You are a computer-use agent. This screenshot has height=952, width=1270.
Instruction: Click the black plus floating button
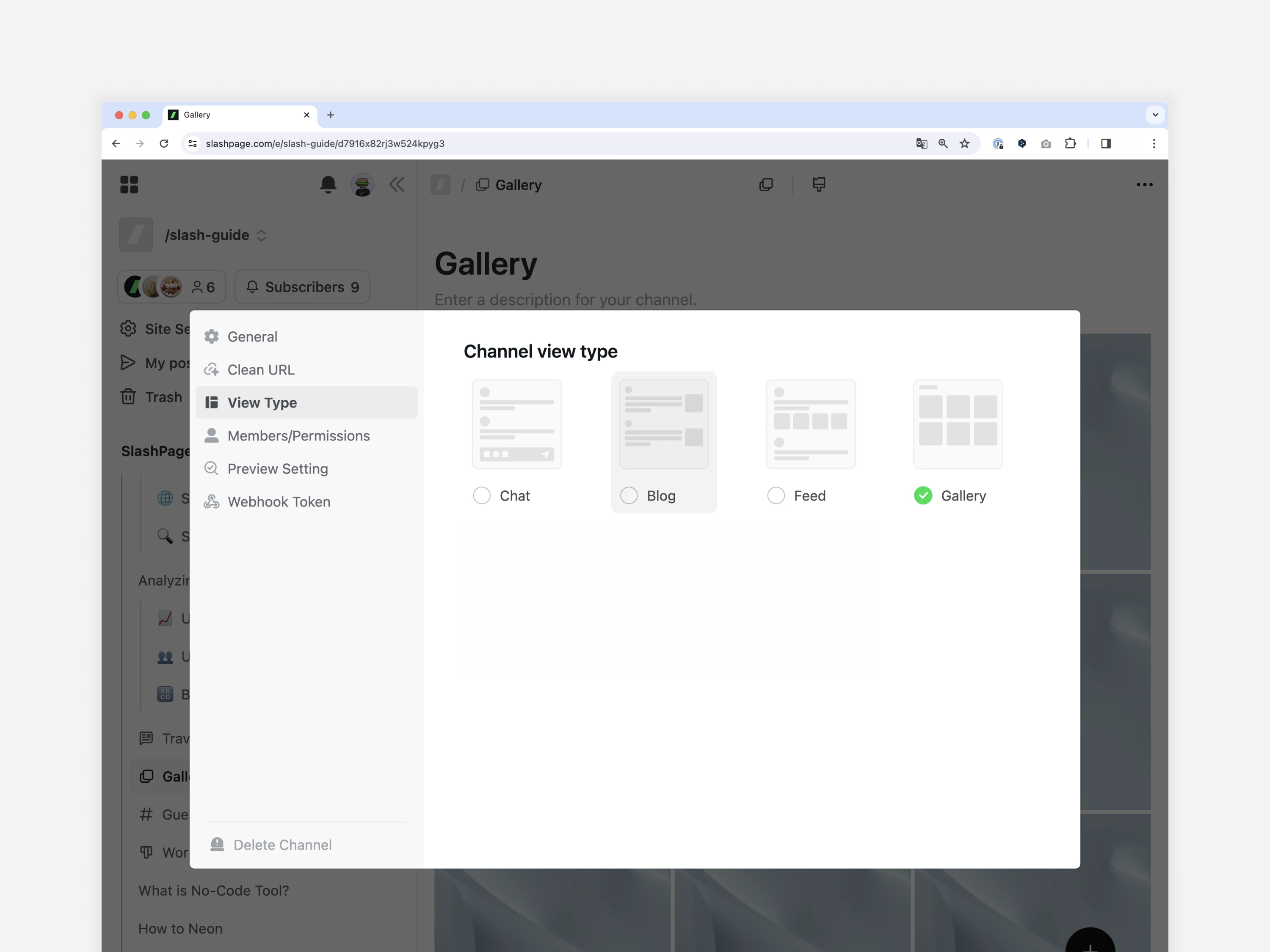1090,941
